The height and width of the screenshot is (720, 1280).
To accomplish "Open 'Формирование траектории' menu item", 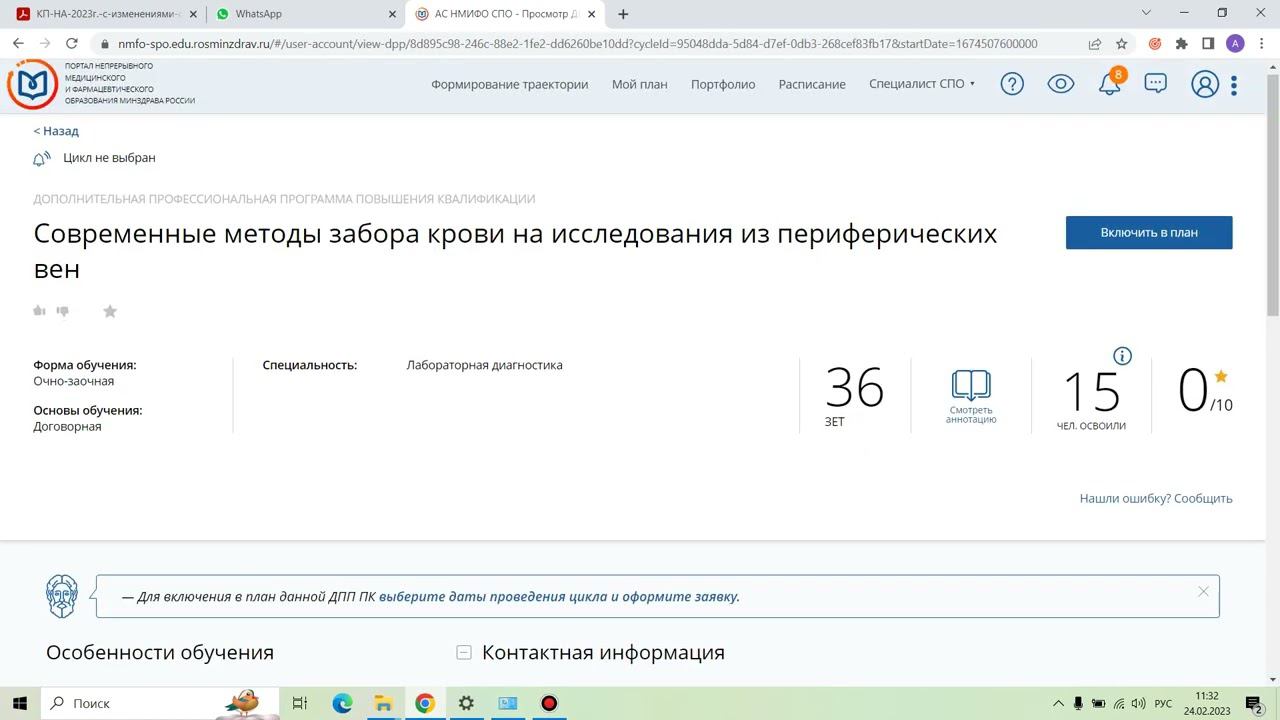I will pos(510,84).
